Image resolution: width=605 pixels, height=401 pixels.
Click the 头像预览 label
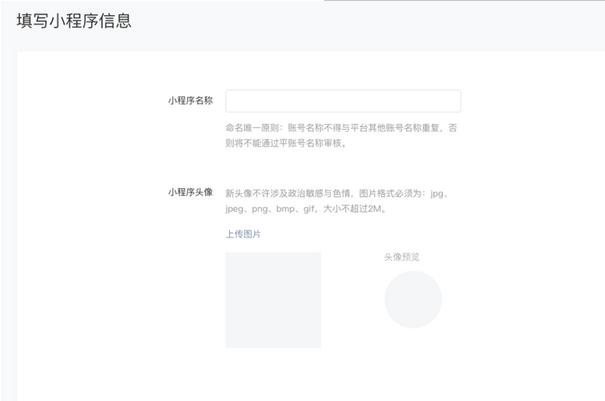pos(401,257)
